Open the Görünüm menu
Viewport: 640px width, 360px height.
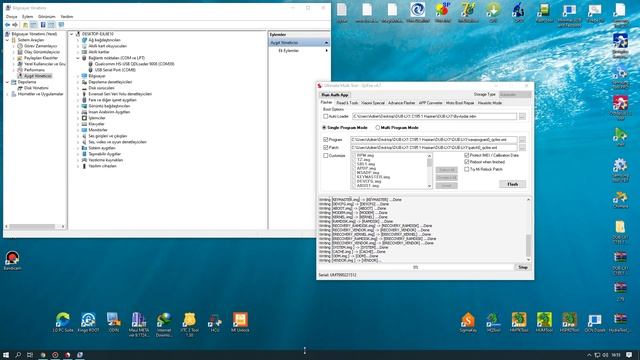tap(47, 17)
